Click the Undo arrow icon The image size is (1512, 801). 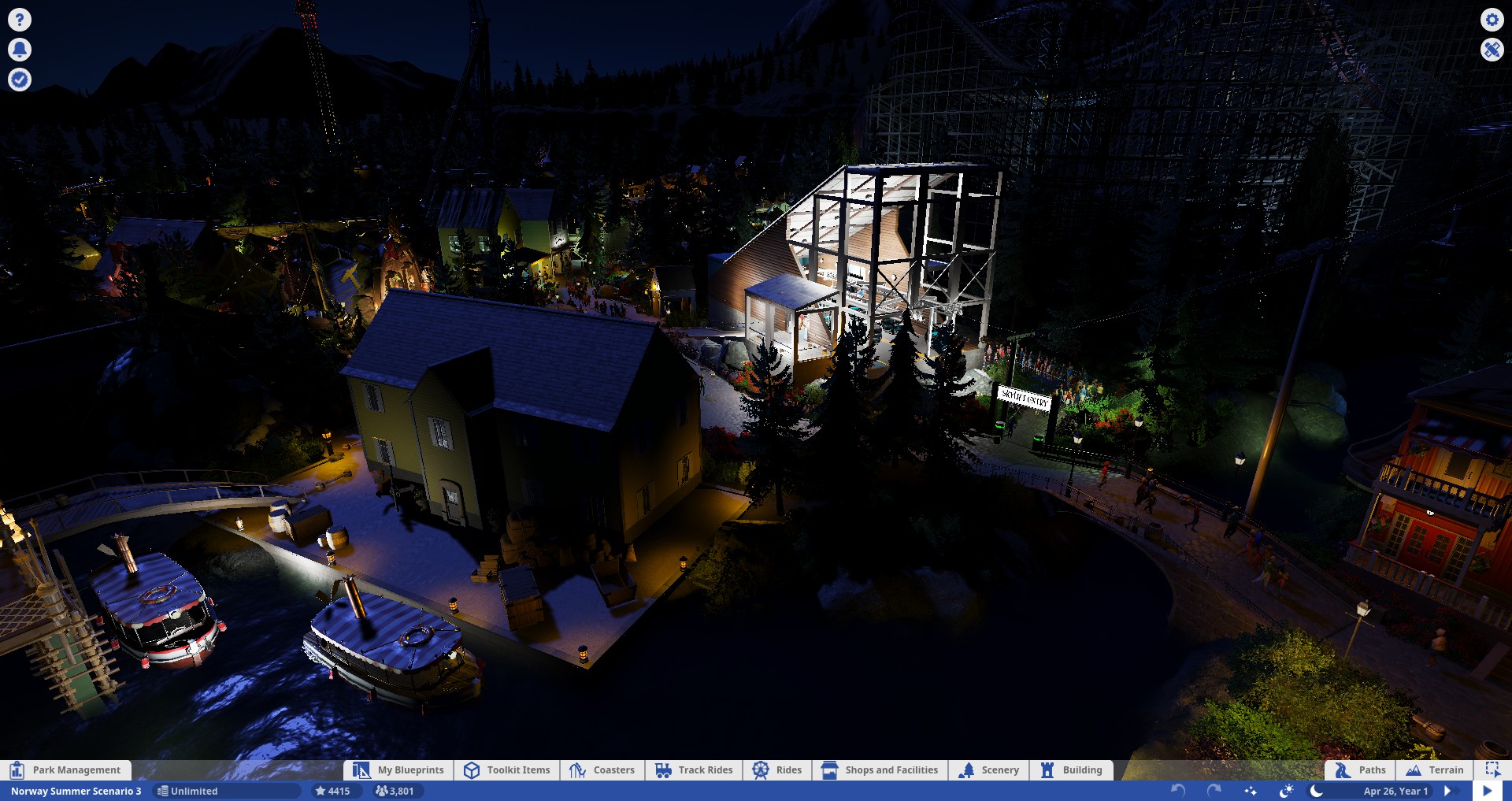pyautogui.click(x=1178, y=791)
